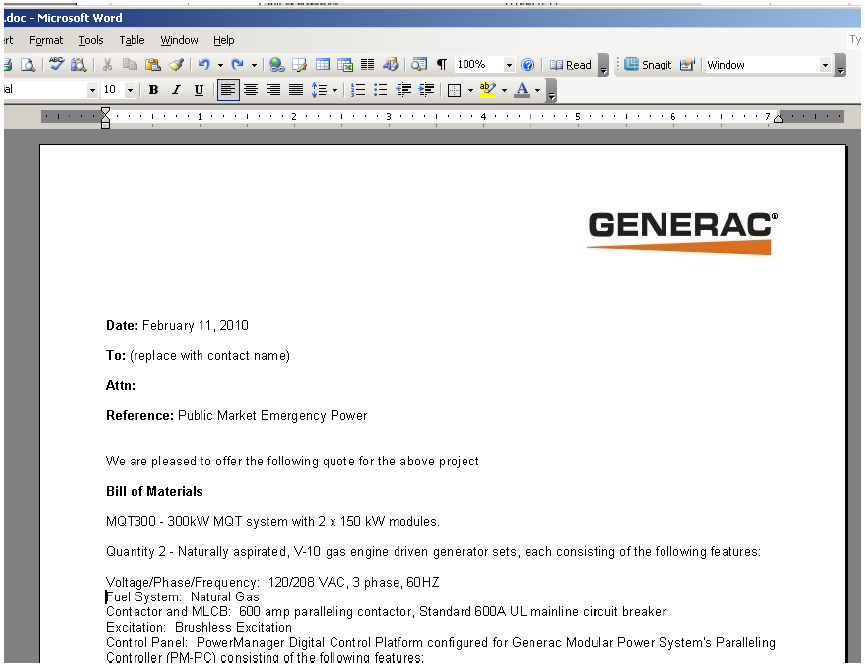Toggle Align Left paragraph alignment
The image size is (865, 669).
[x=228, y=89]
